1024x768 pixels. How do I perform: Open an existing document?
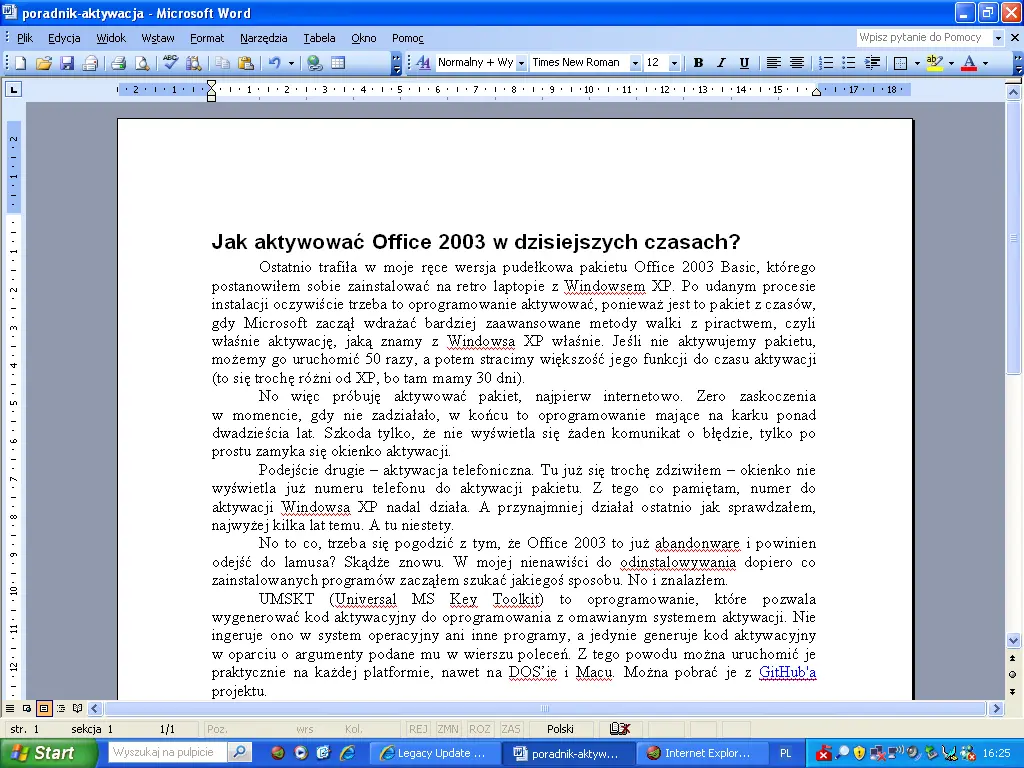43,62
